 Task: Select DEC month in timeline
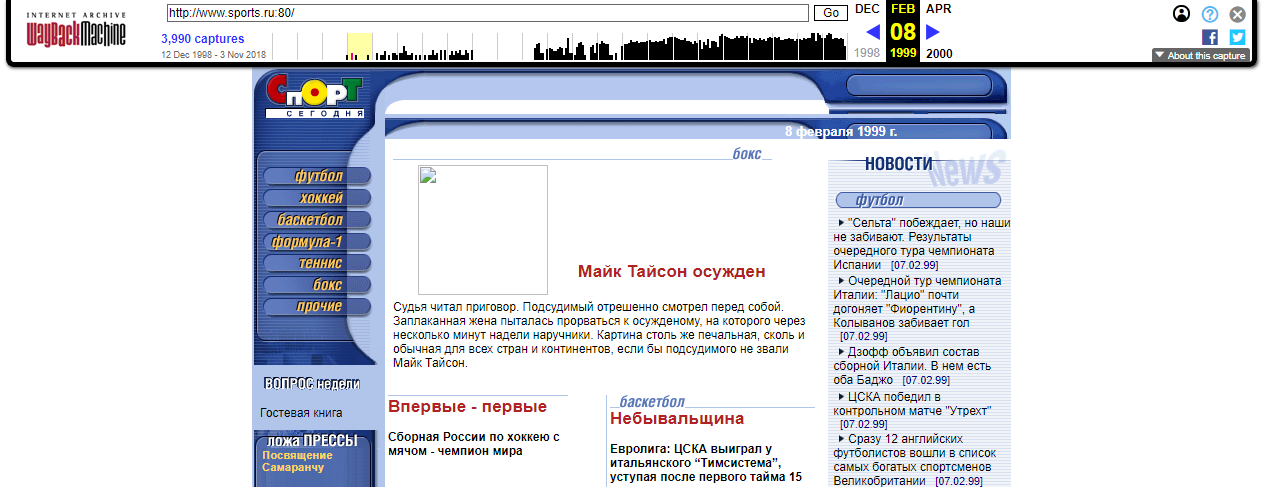868,9
